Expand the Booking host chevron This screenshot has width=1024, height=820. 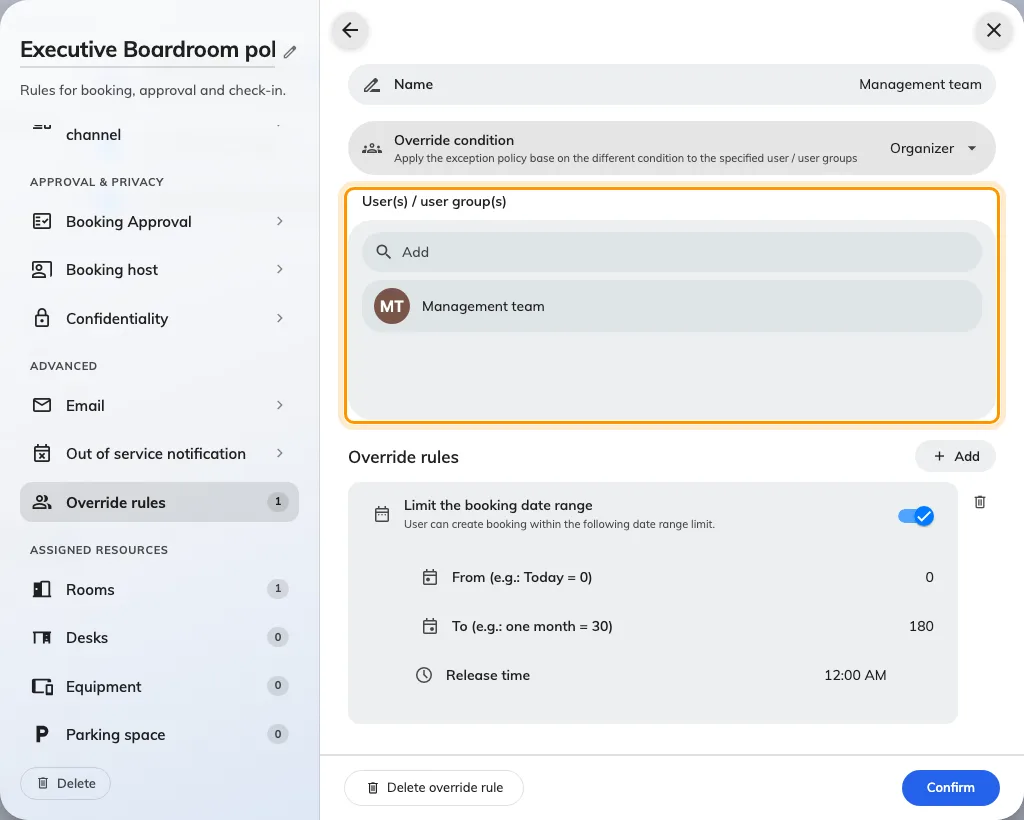(x=280, y=270)
